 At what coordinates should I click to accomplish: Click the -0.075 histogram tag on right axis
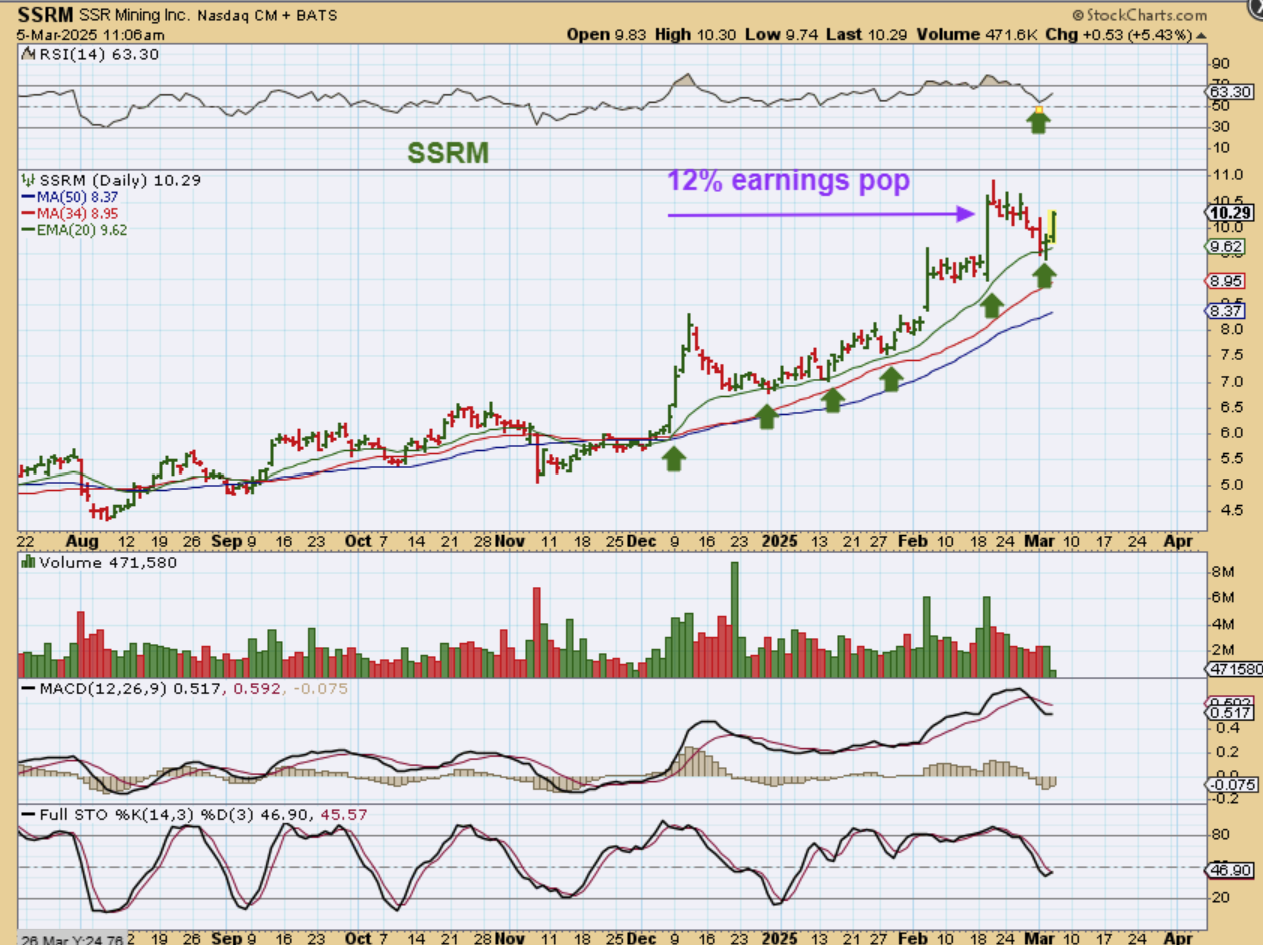1230,784
